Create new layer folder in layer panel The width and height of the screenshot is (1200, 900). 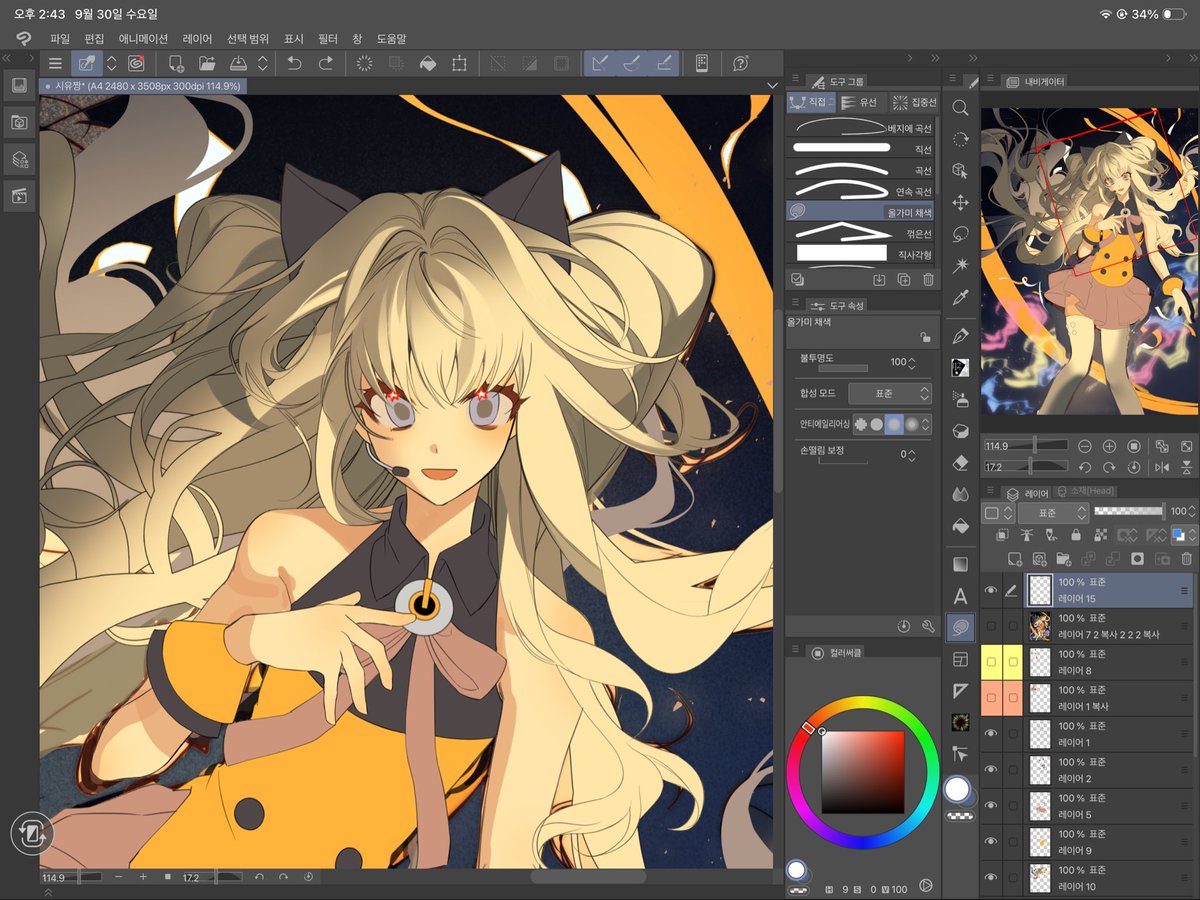(x=1063, y=559)
